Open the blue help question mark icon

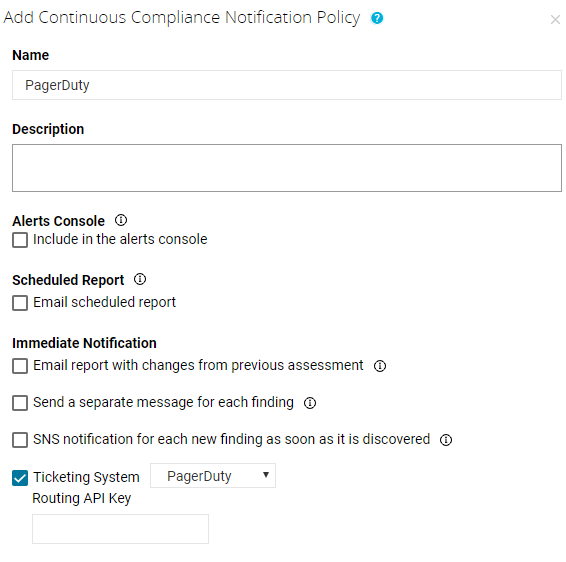pyautogui.click(x=377, y=18)
